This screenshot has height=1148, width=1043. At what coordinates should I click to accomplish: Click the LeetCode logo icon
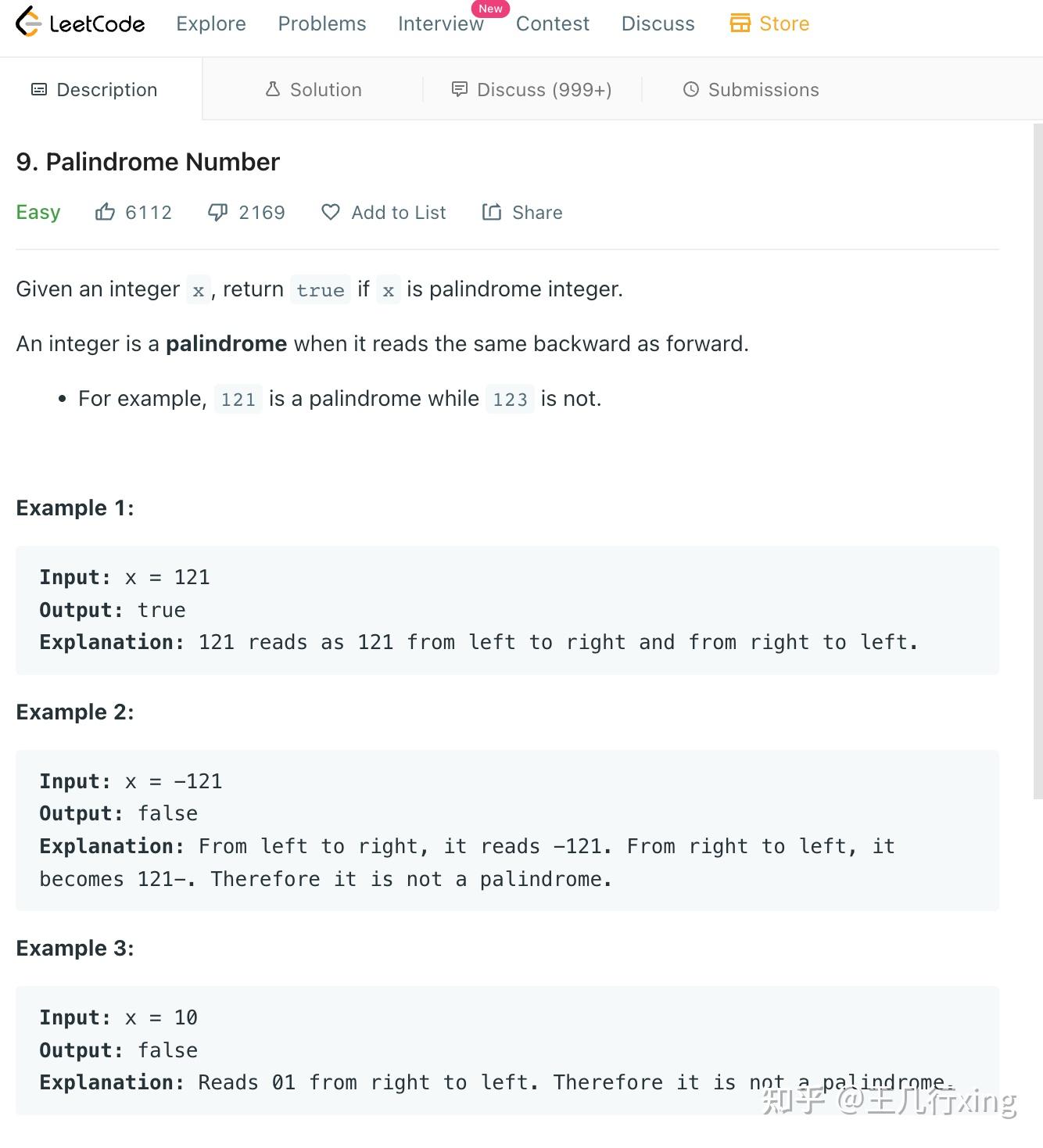coord(28,22)
